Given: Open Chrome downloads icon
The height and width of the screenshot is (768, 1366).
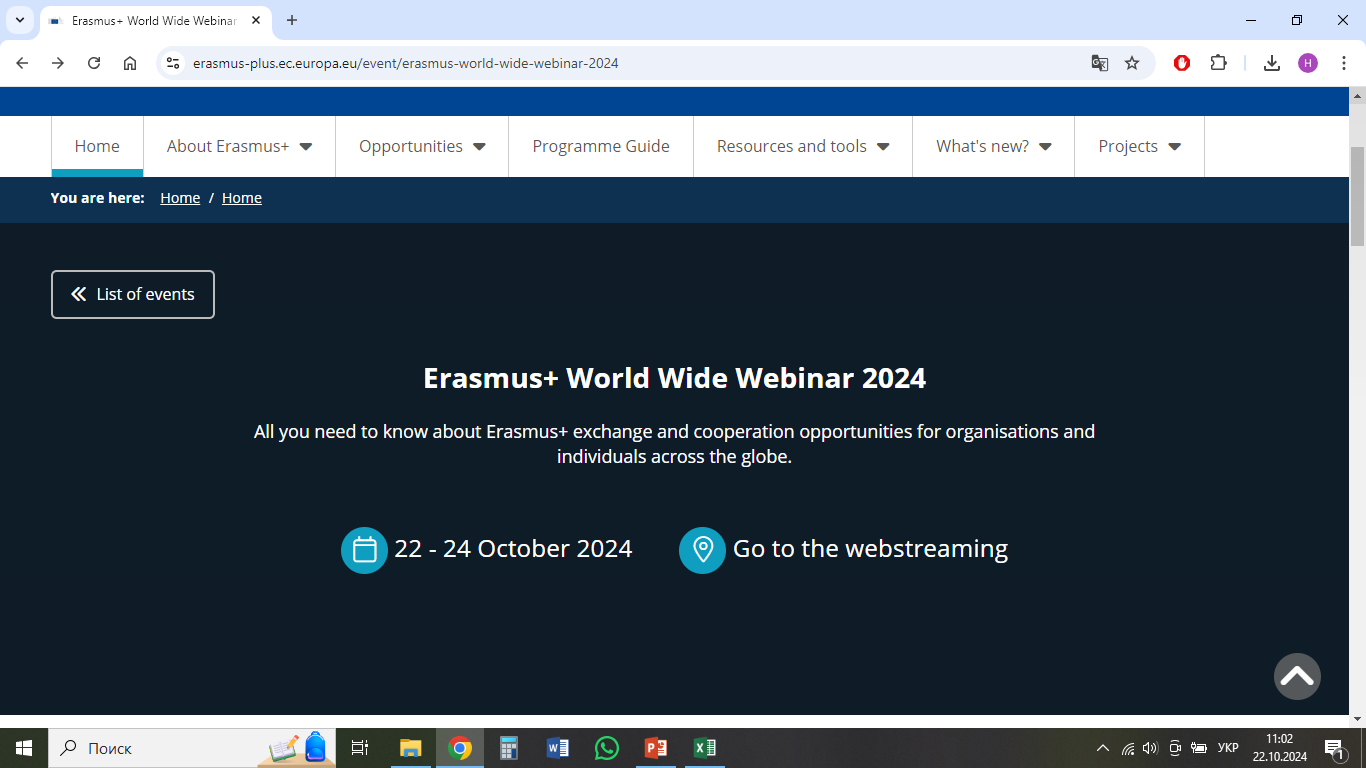Looking at the screenshot, I should [x=1271, y=63].
